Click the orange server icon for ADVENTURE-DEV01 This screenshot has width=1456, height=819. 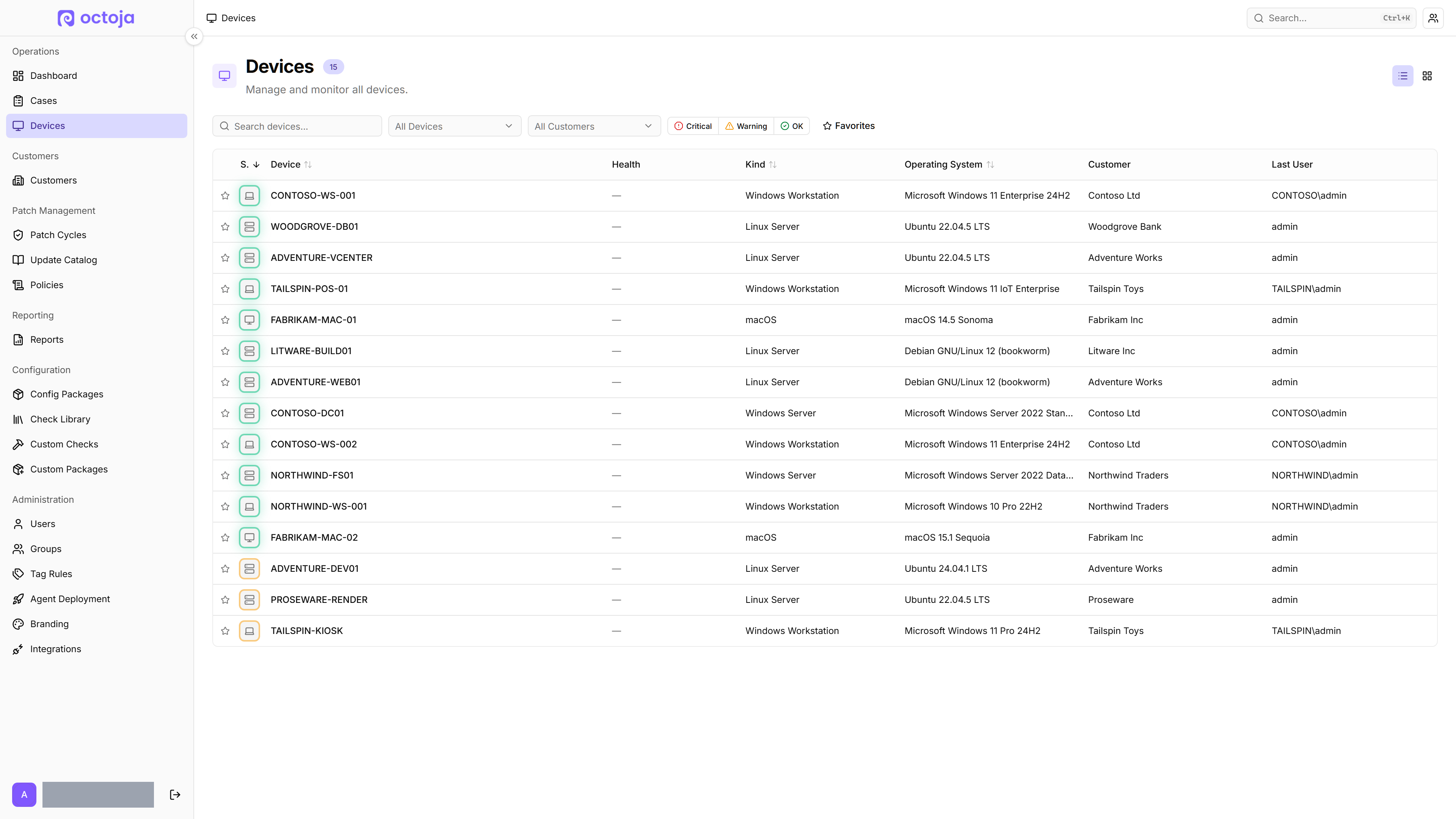249,569
